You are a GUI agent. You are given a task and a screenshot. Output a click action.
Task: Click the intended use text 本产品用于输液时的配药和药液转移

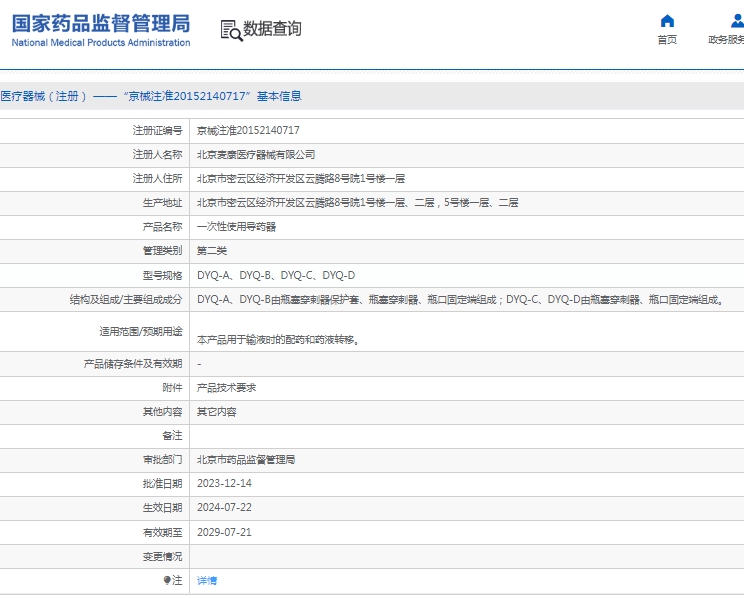(x=278, y=340)
